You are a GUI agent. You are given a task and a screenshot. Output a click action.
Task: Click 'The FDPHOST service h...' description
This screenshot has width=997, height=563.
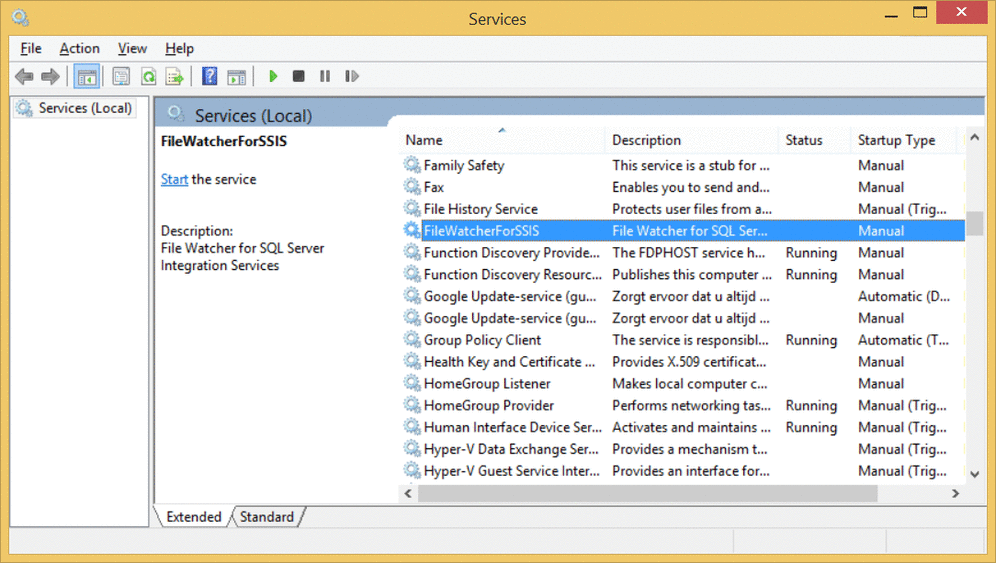[x=689, y=253]
